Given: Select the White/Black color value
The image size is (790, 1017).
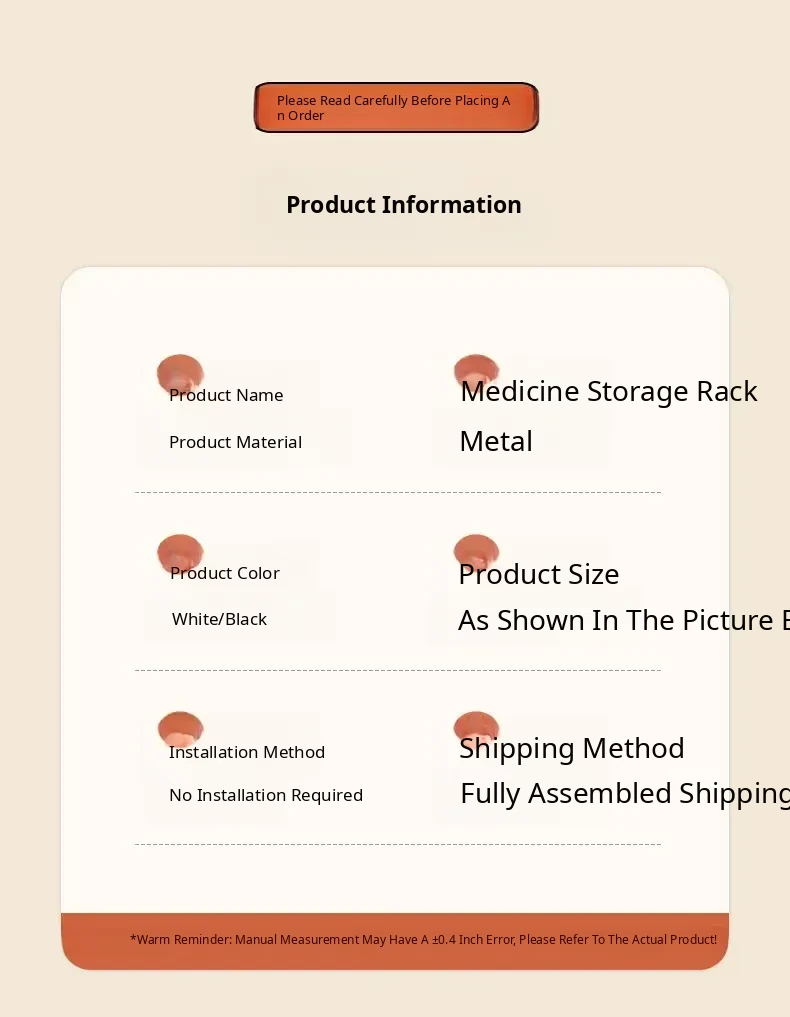Looking at the screenshot, I should point(219,619).
